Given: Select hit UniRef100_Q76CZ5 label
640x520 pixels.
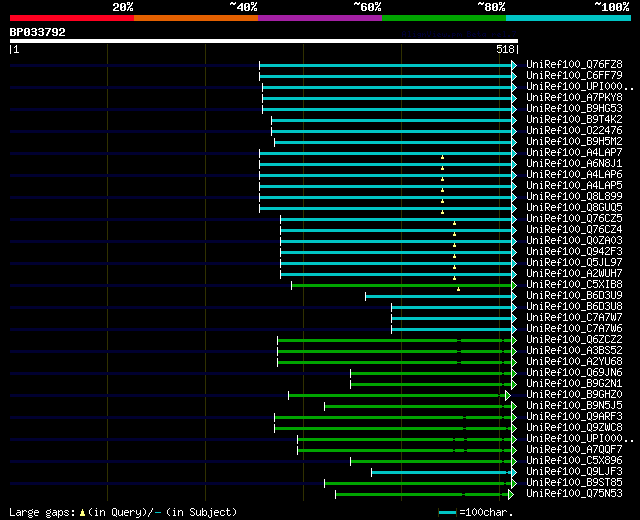Looking at the screenshot, I should pyautogui.click(x=574, y=219).
